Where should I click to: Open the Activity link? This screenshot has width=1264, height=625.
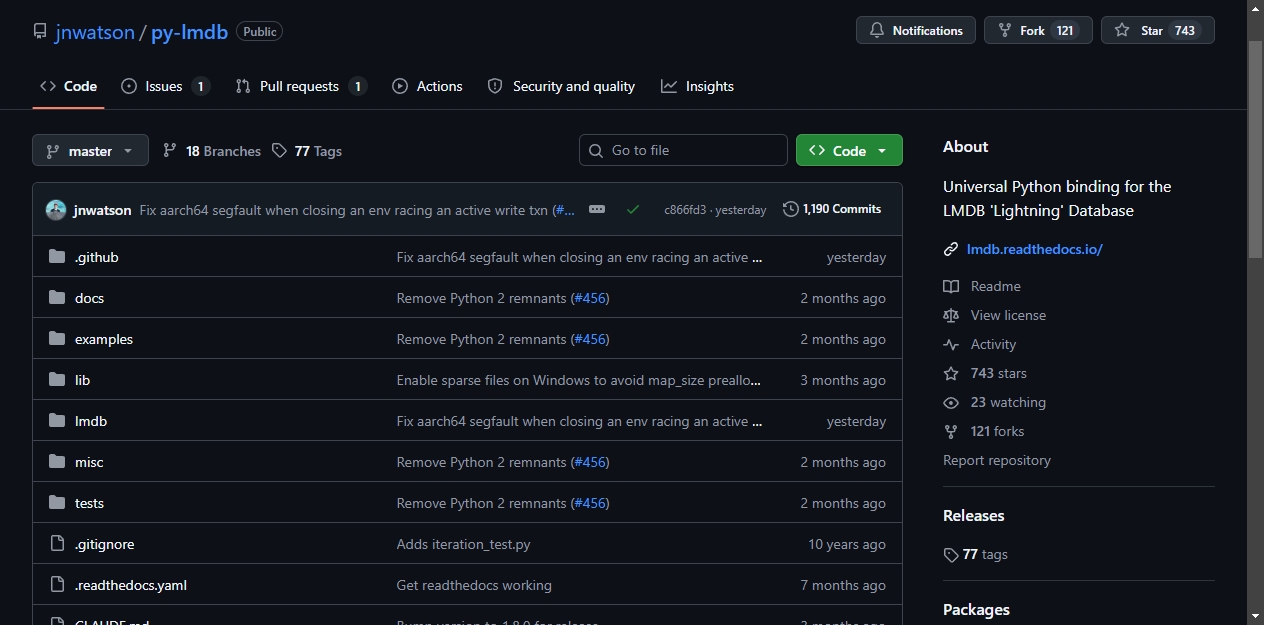(x=993, y=344)
